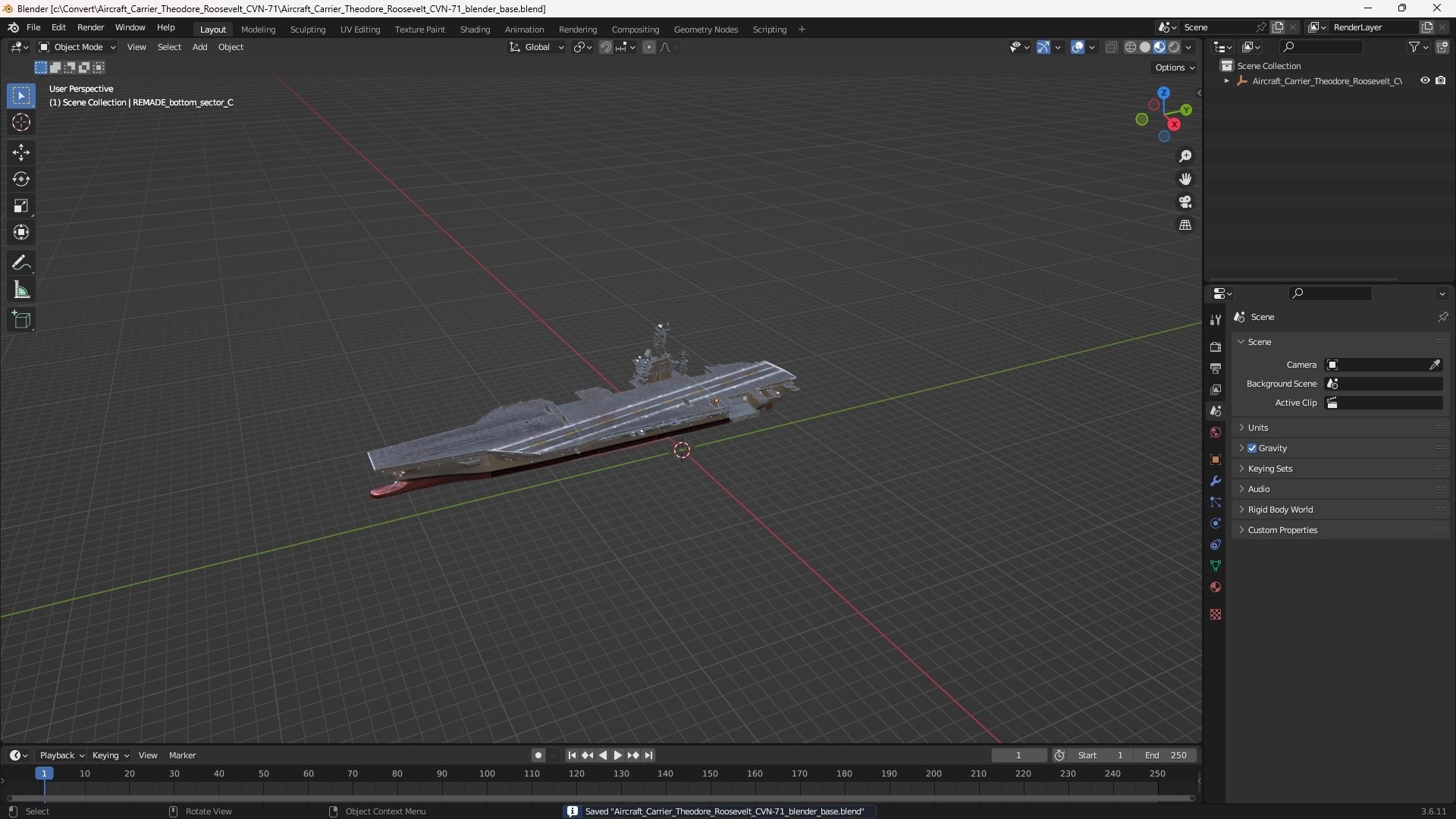Screen dimensions: 1456x819
Task: Click the current frame number field
Action: click(x=1018, y=755)
